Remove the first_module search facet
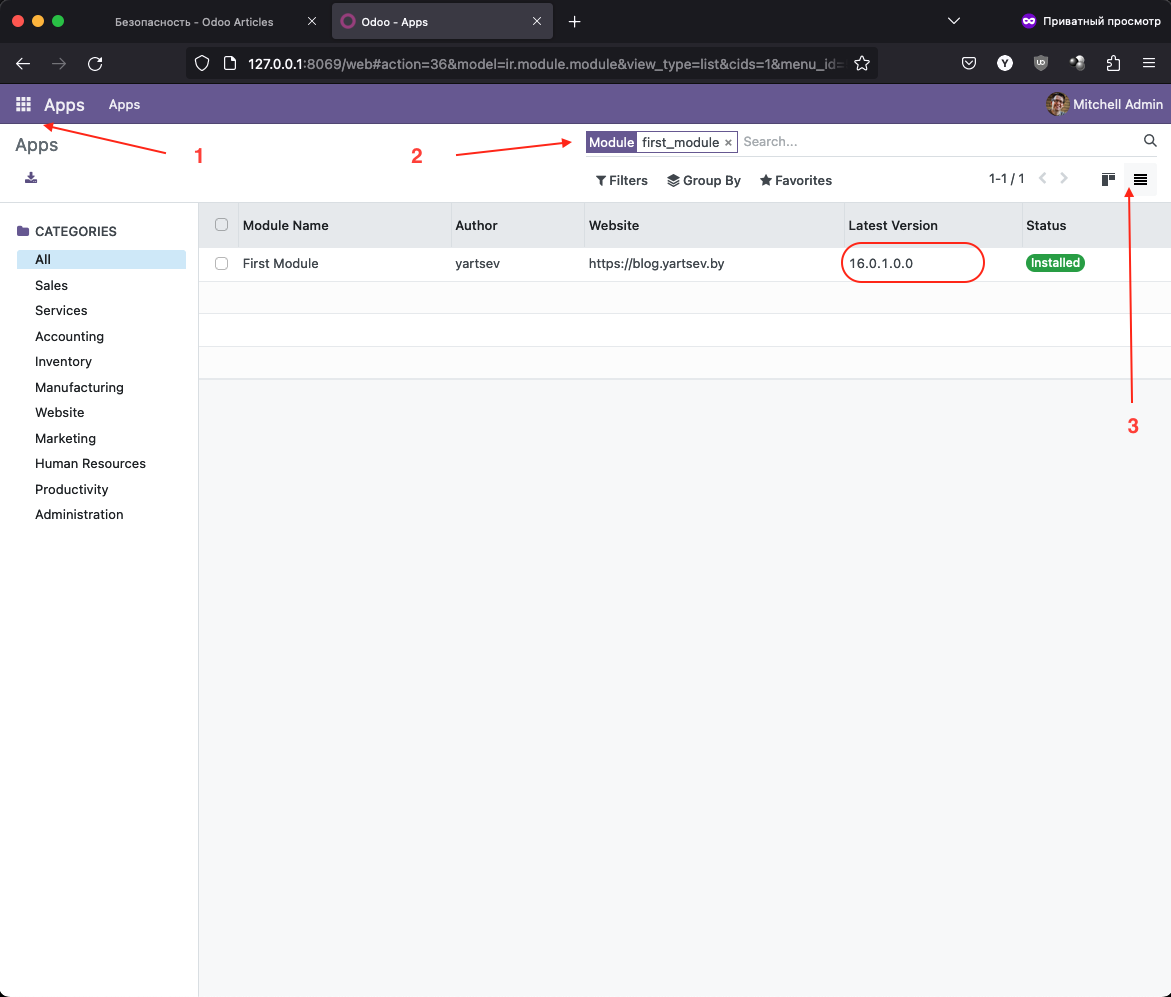Viewport: 1171px width, 997px height. coord(728,143)
